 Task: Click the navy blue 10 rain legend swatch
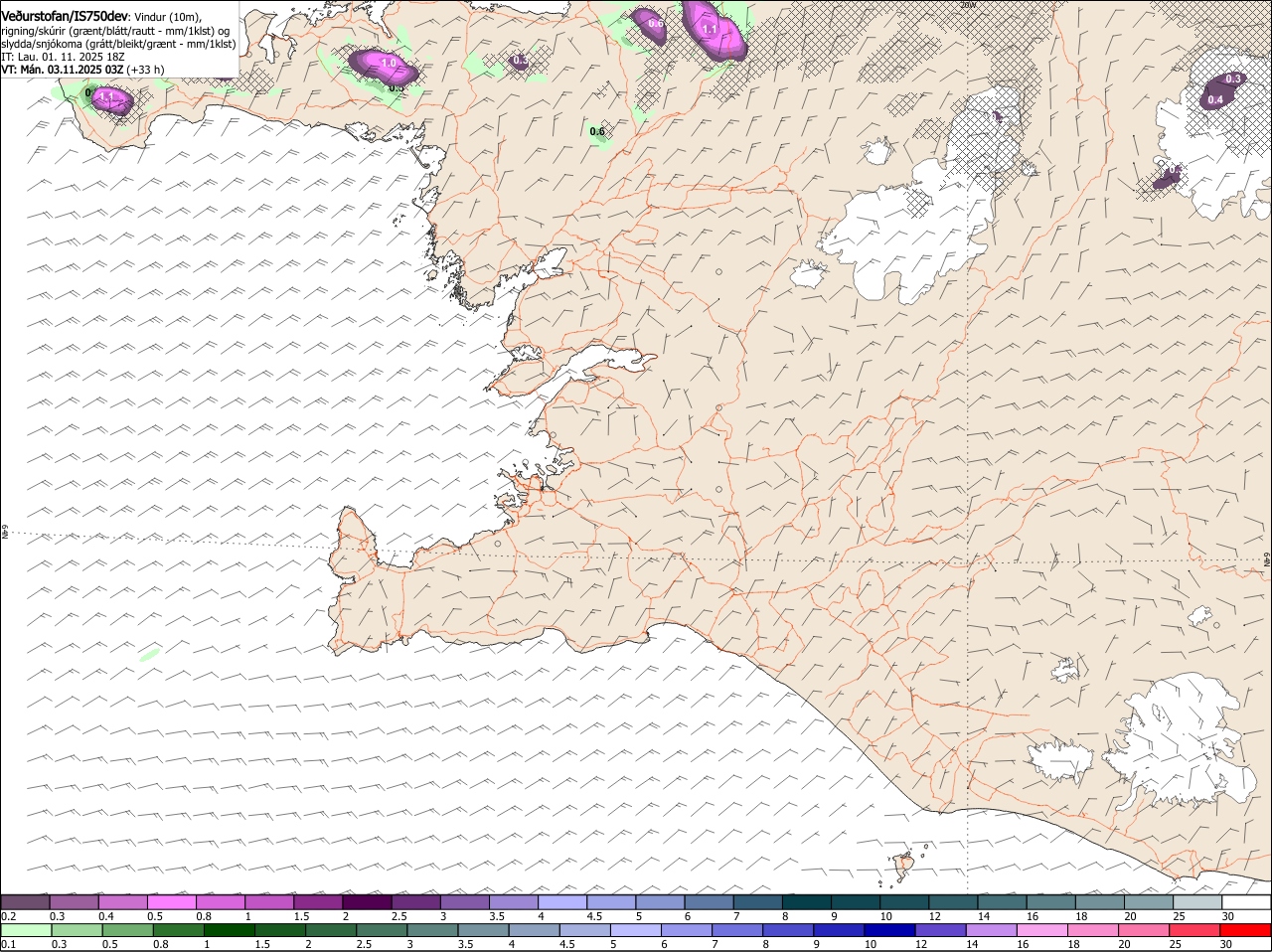(889, 930)
